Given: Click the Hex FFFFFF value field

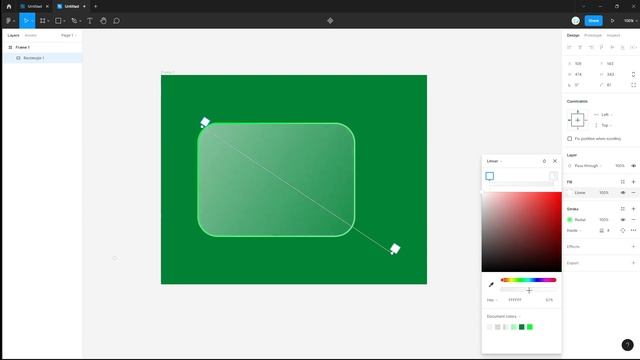Looking at the screenshot, I should [515, 300].
